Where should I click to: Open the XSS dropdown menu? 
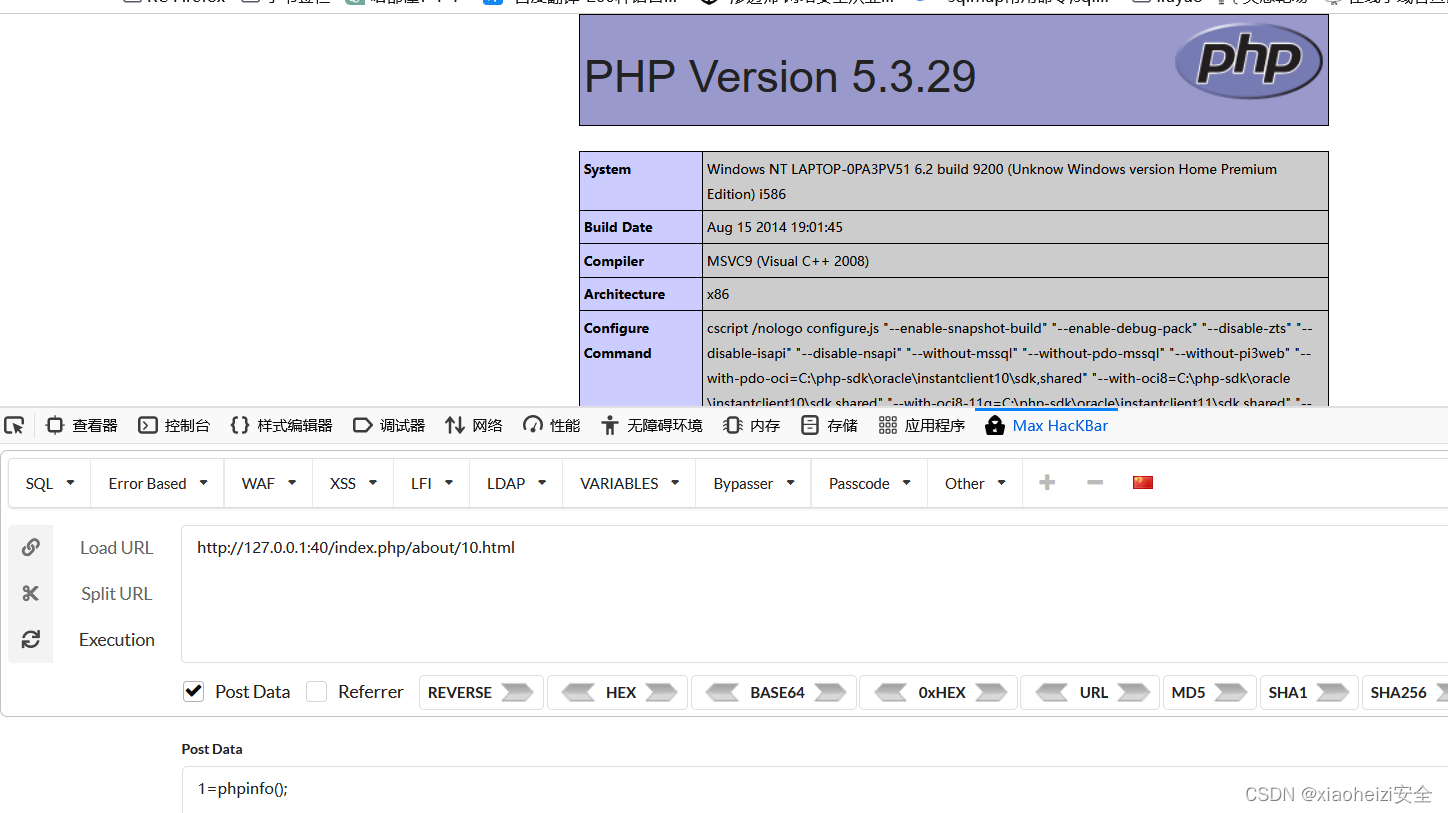352,482
